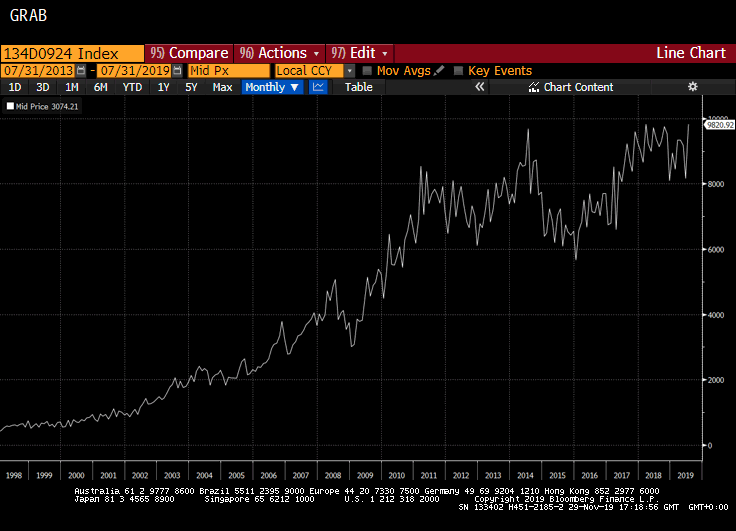Enable the Mov Avgs checkbox
Viewport: 736px width, 531px height.
pos(367,70)
